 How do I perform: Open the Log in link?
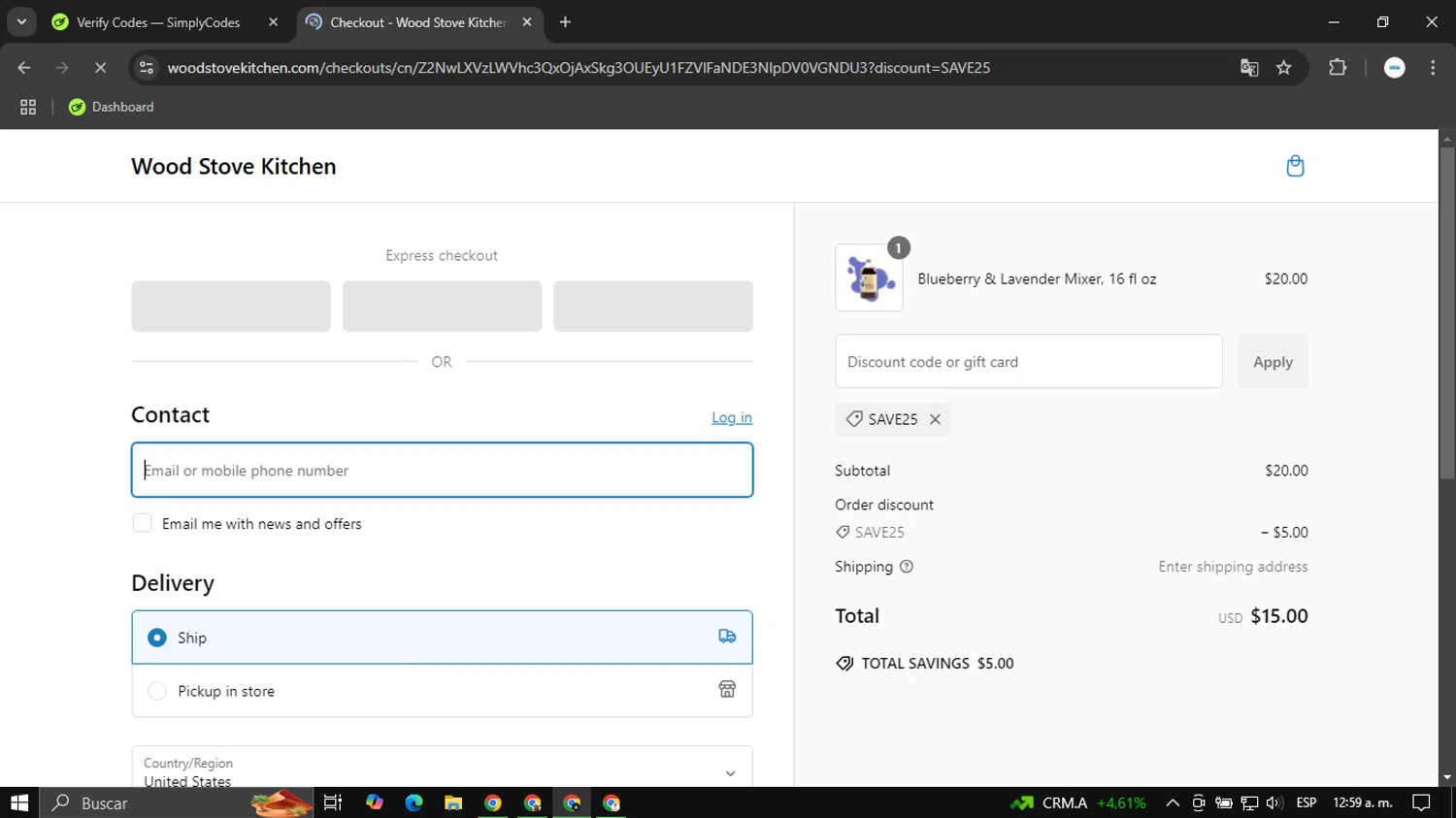pos(732,417)
